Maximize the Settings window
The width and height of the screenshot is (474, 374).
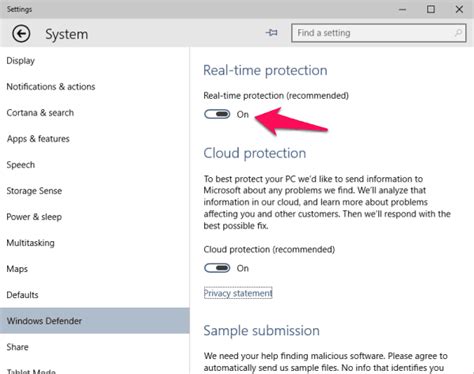pos(431,9)
